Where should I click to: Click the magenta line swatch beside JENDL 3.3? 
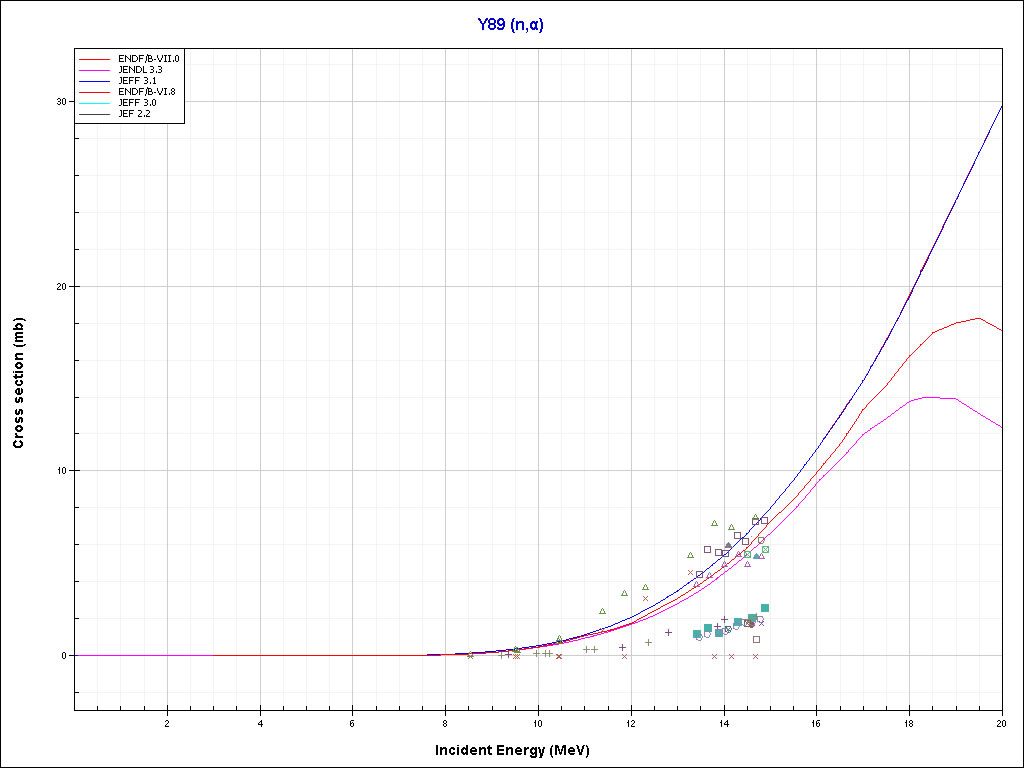click(96, 70)
